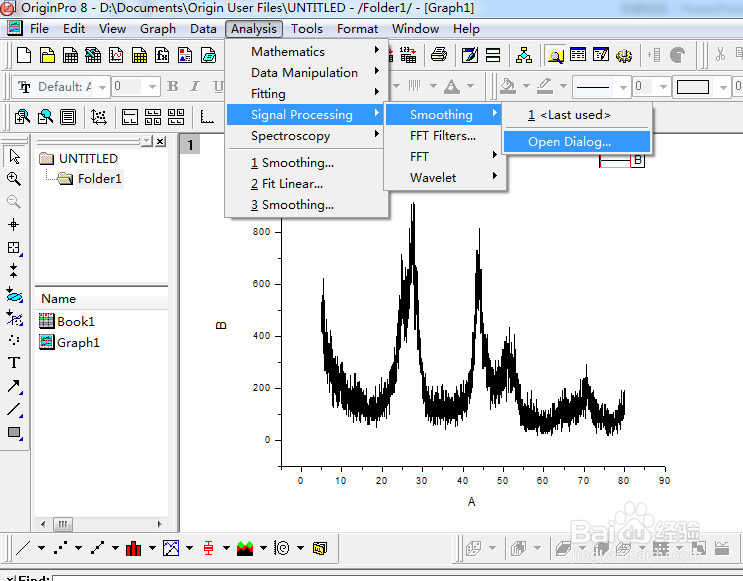Choose recent item 3 Smoothing...
The width and height of the screenshot is (743, 581).
[307, 205]
